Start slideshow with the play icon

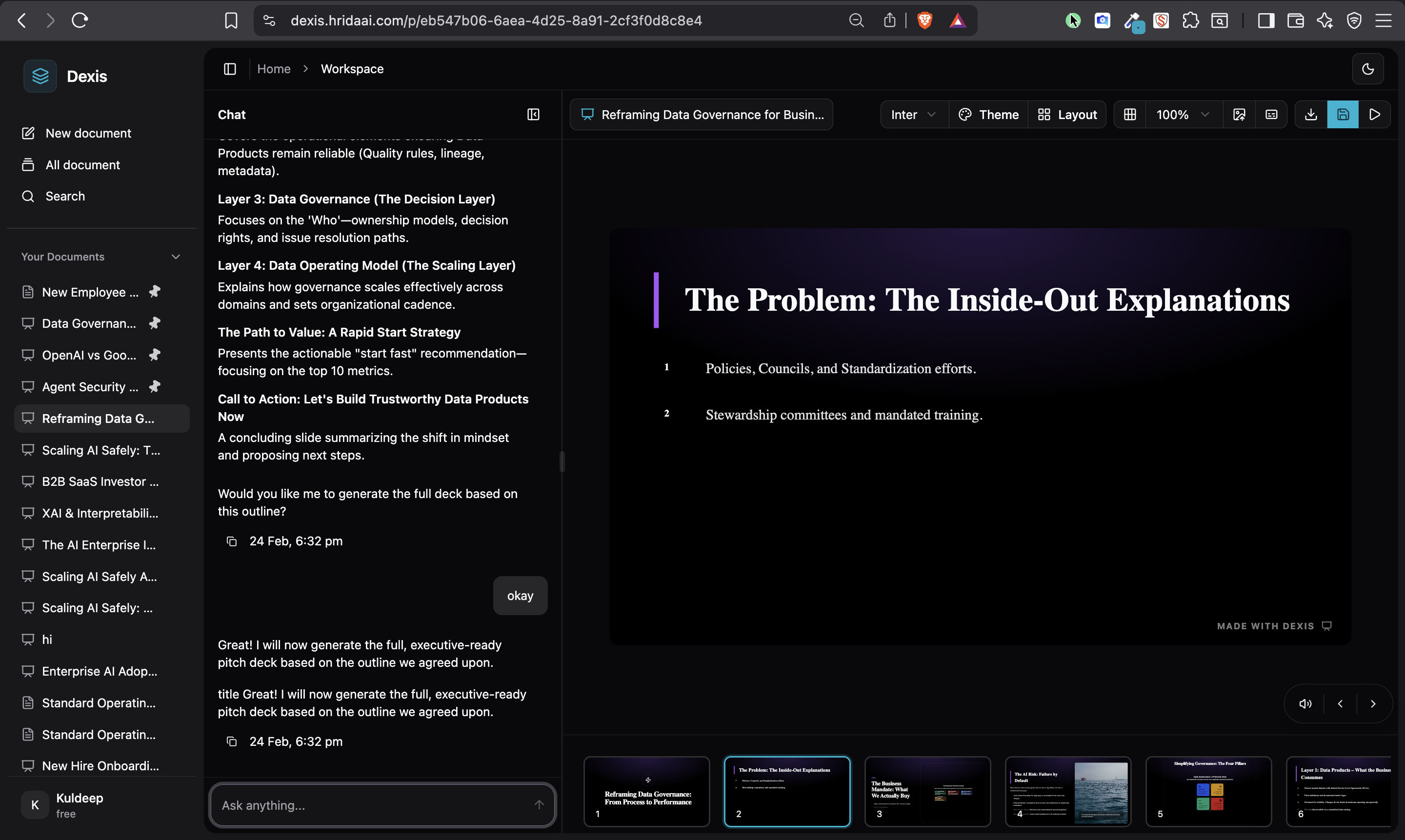pyautogui.click(x=1374, y=115)
